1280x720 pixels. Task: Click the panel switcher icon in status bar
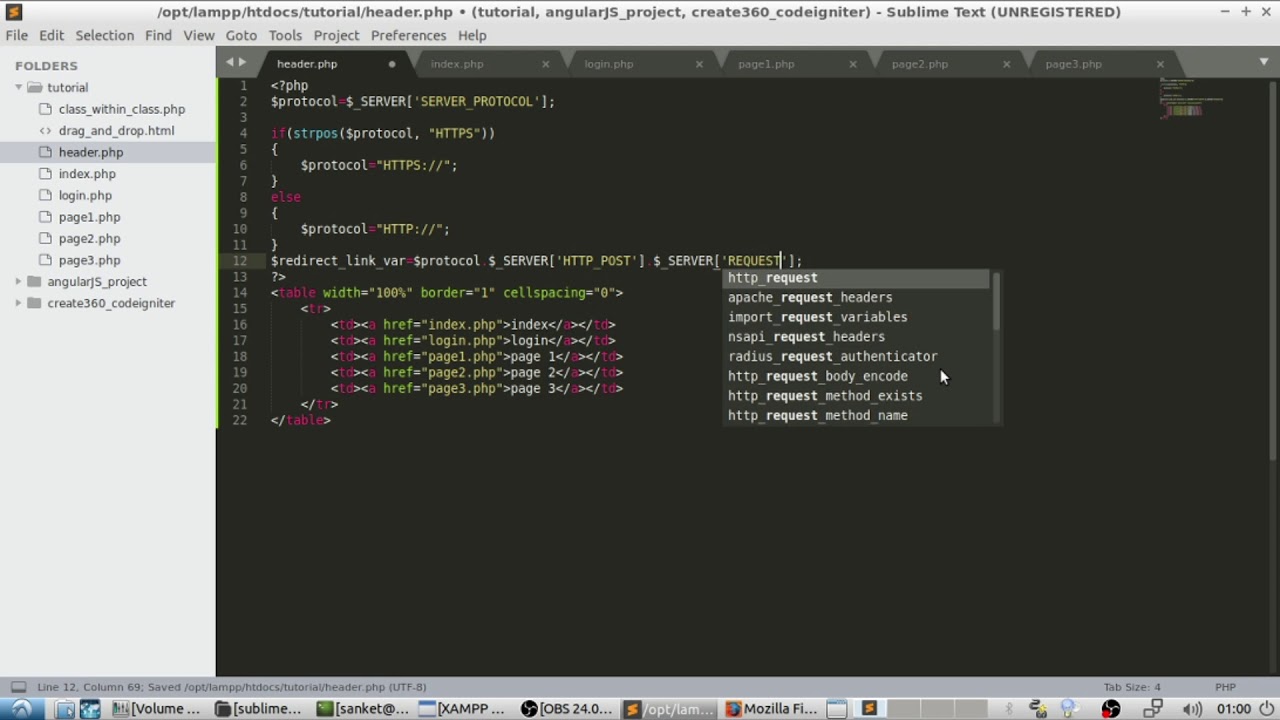(x=18, y=687)
